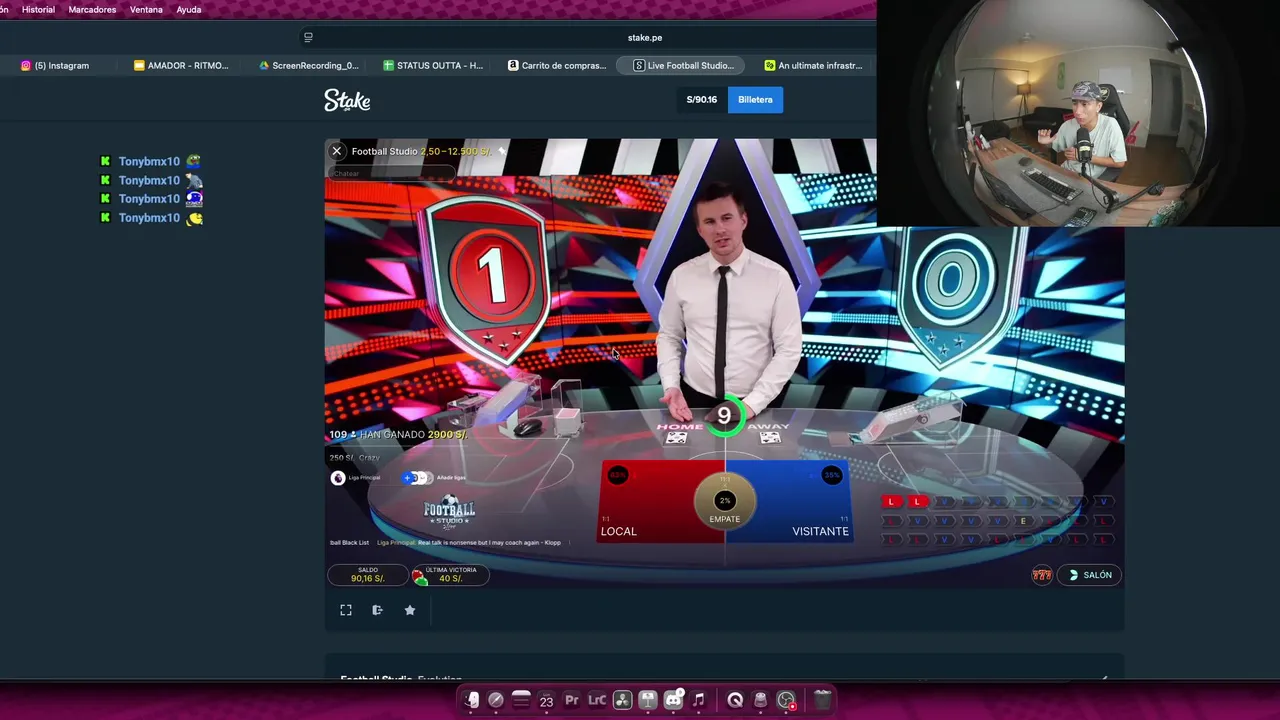The width and height of the screenshot is (1280, 720).
Task: Open the Ventana menu
Action: point(146,9)
